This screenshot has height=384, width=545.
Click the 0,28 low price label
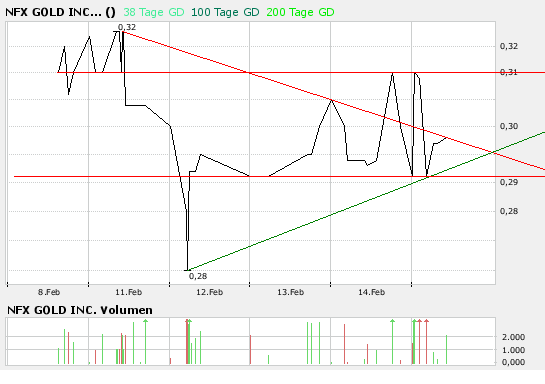click(198, 276)
